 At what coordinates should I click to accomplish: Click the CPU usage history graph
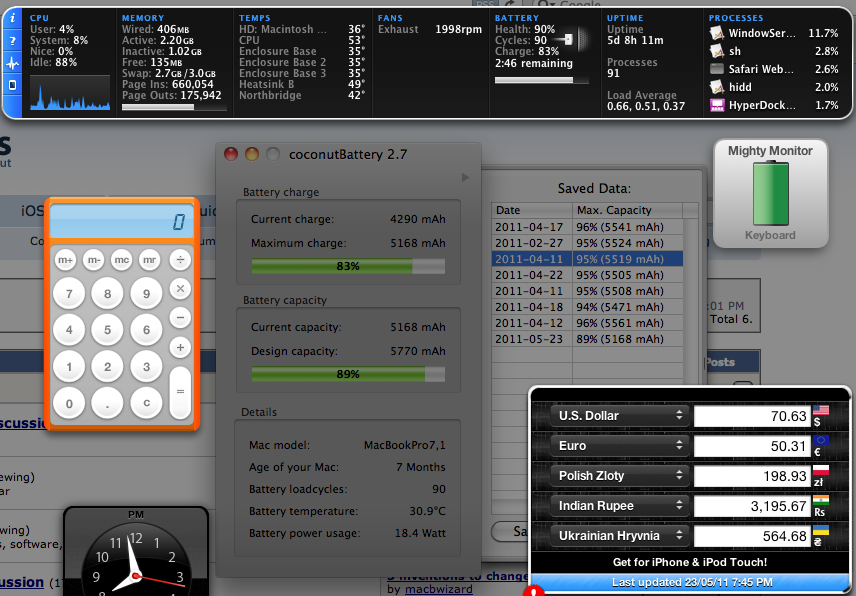(70, 93)
